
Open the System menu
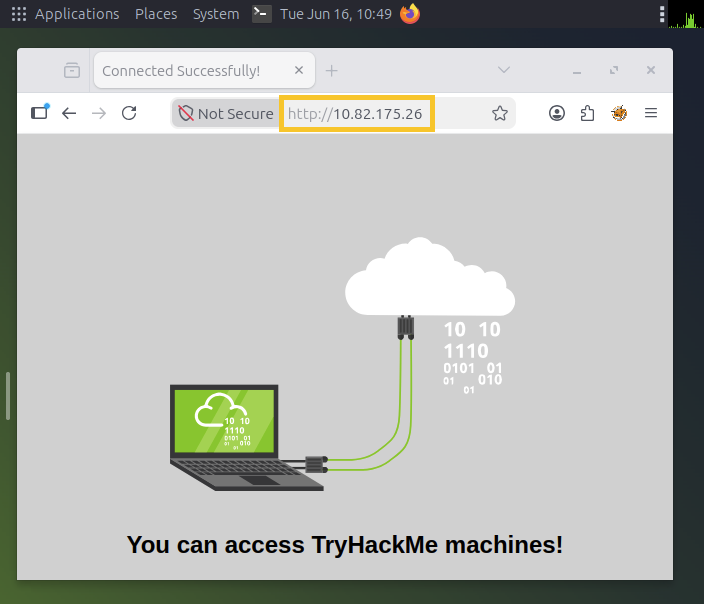(216, 14)
